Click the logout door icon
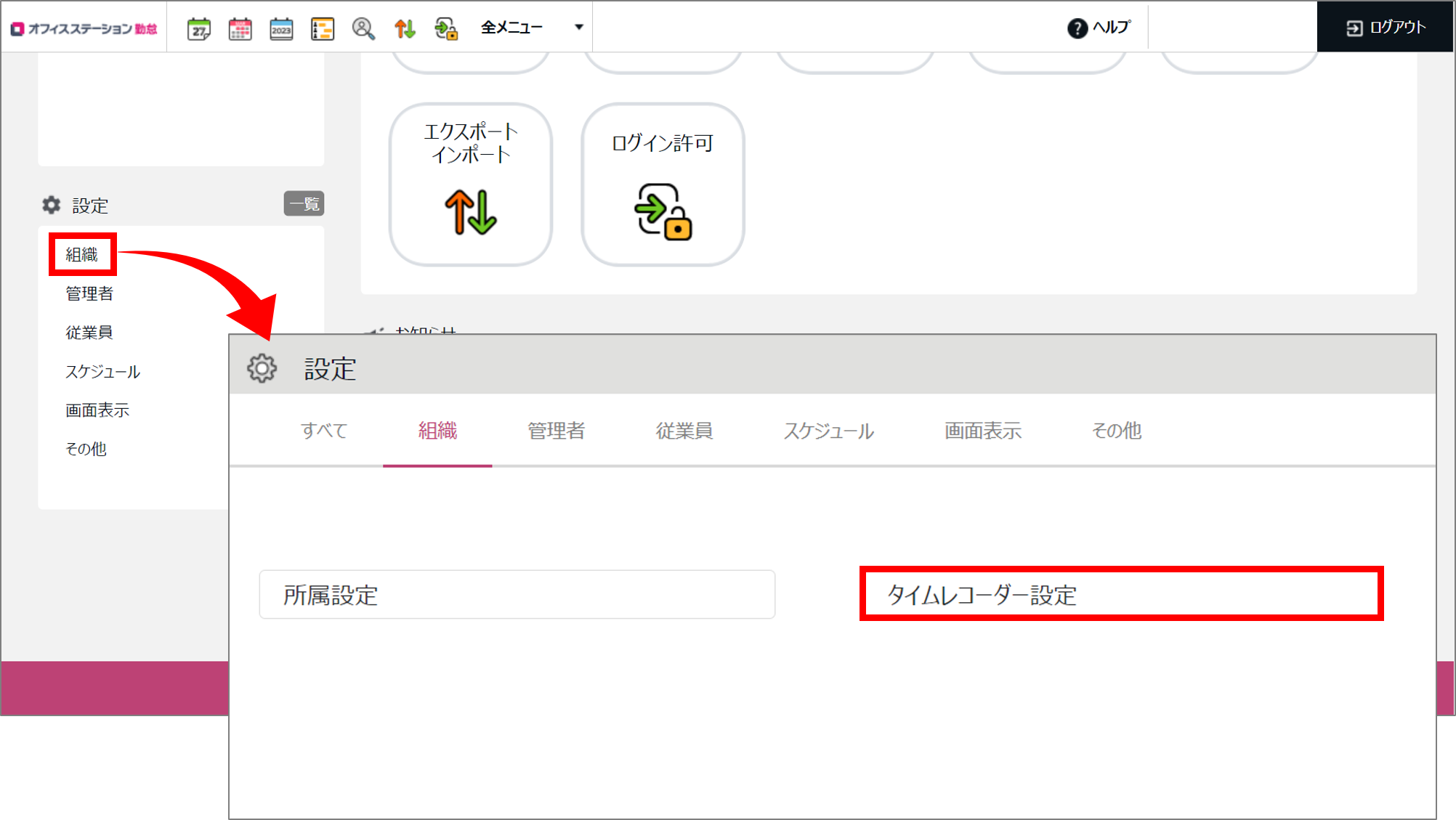 1354,28
